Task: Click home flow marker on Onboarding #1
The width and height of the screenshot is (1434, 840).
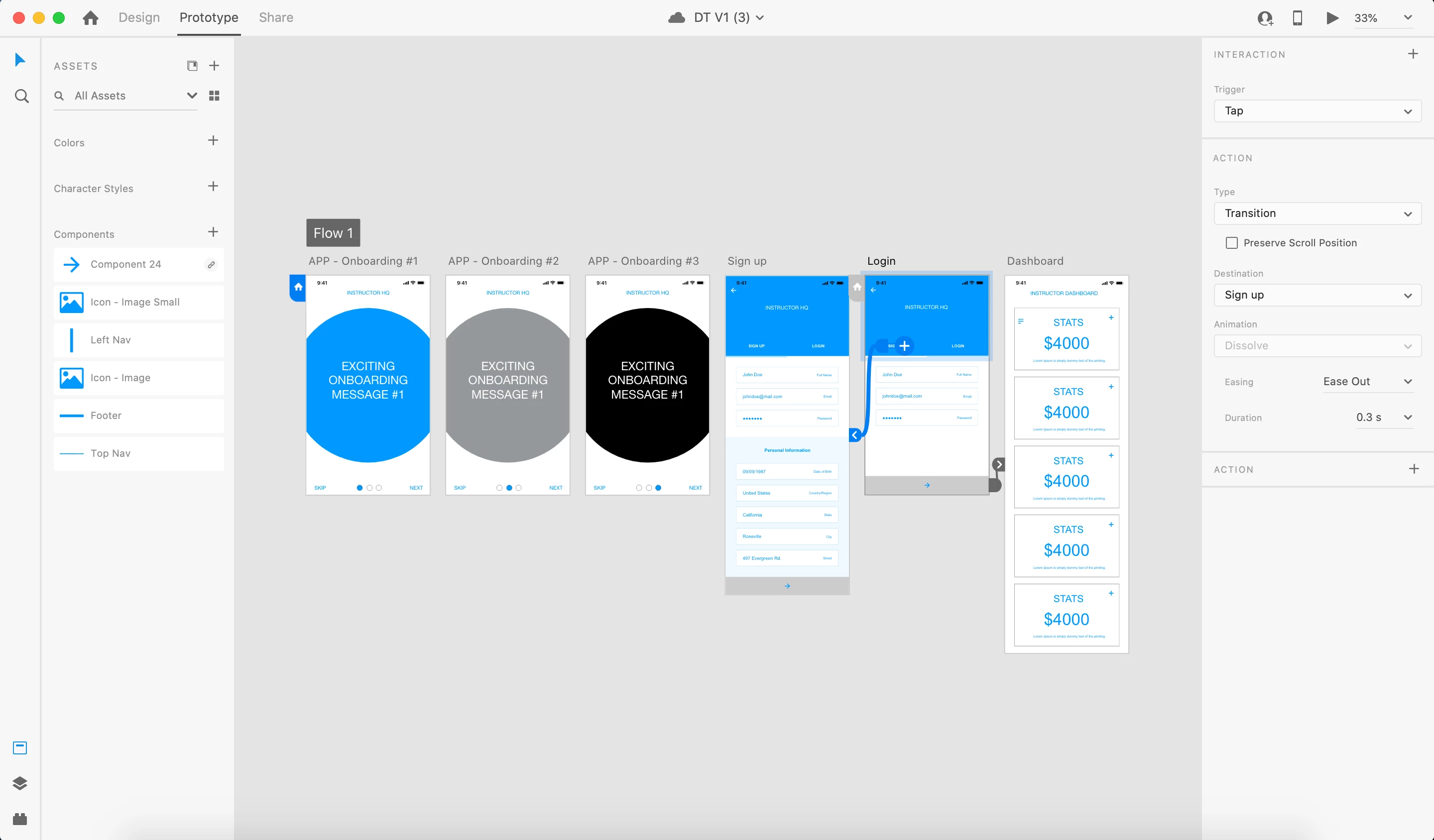Action: point(298,287)
